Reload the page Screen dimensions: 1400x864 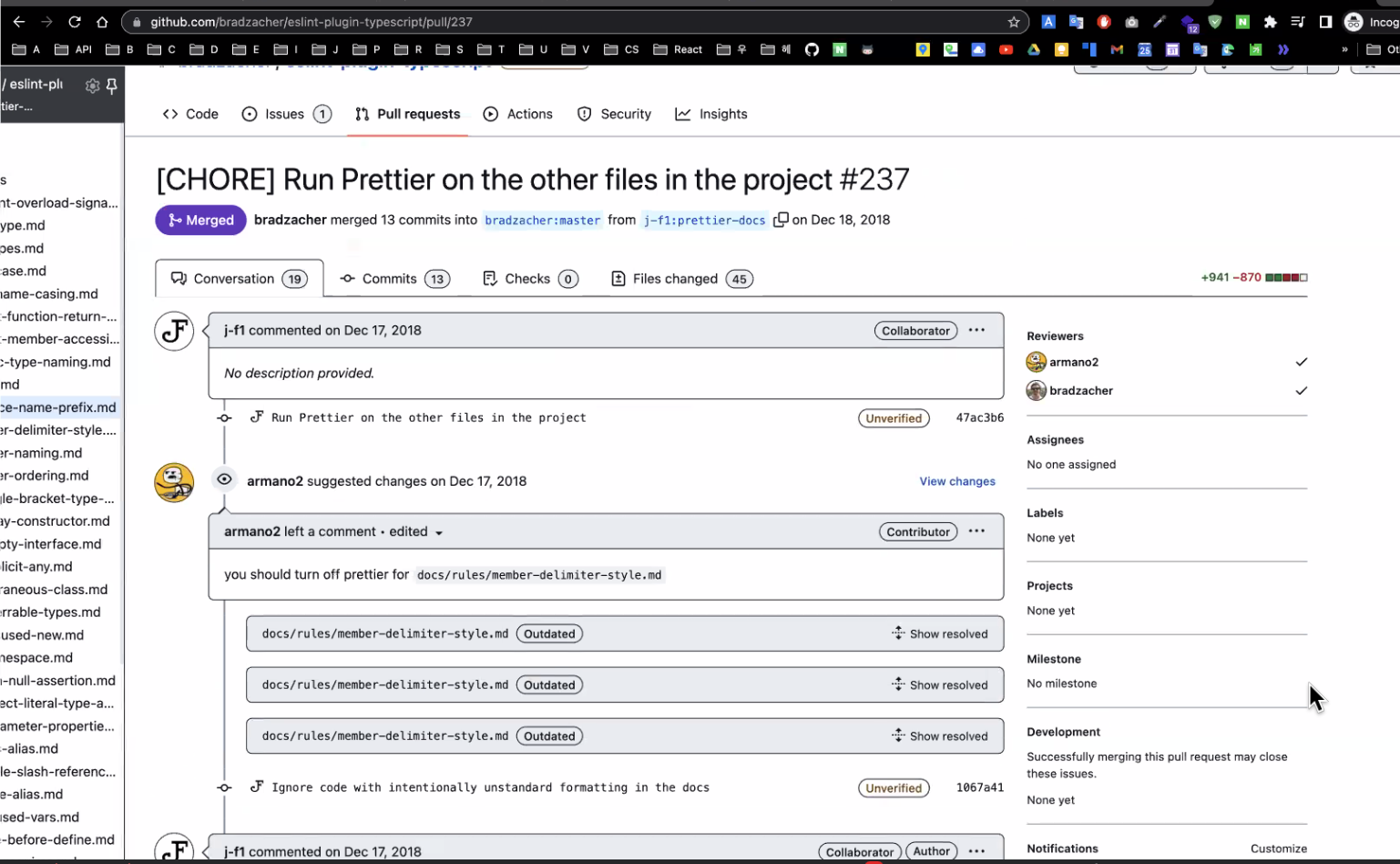[x=75, y=22]
